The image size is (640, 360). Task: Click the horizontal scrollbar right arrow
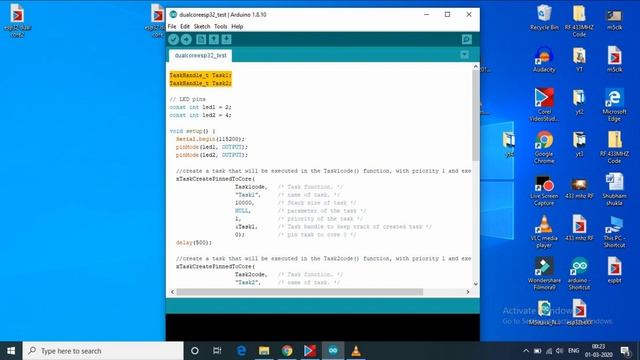[468, 292]
